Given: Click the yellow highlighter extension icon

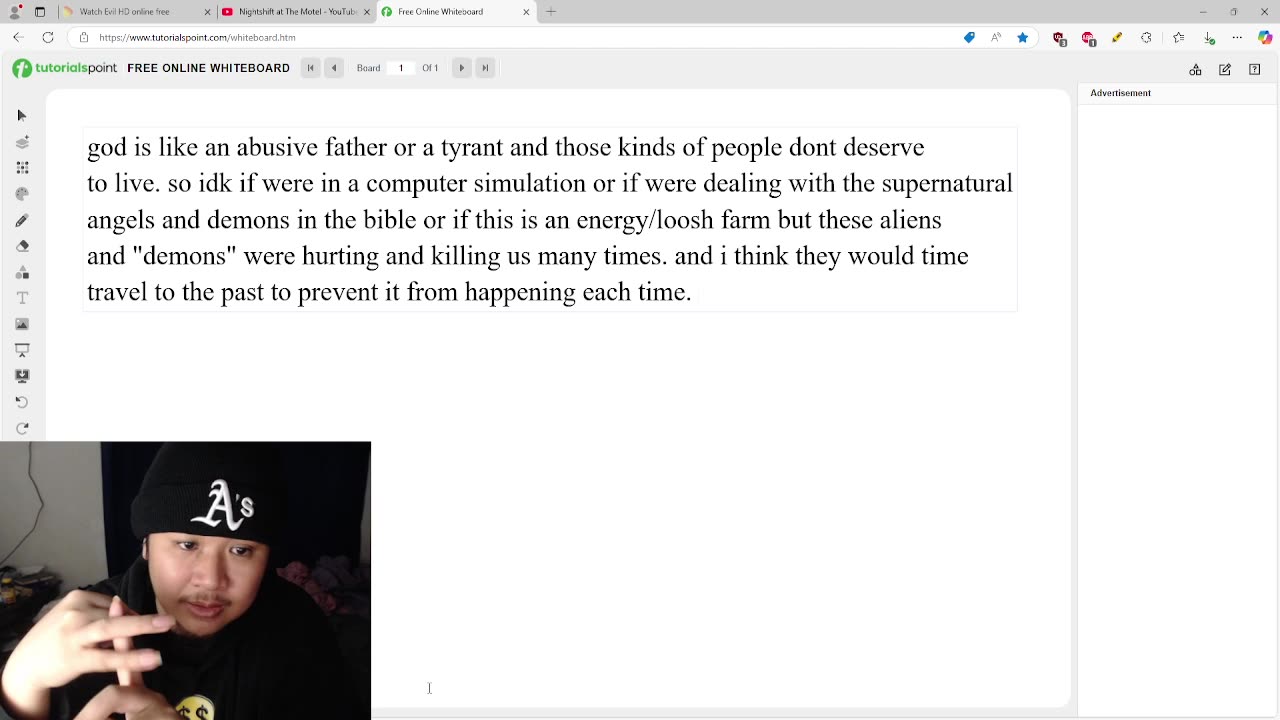Looking at the screenshot, I should [1117, 38].
